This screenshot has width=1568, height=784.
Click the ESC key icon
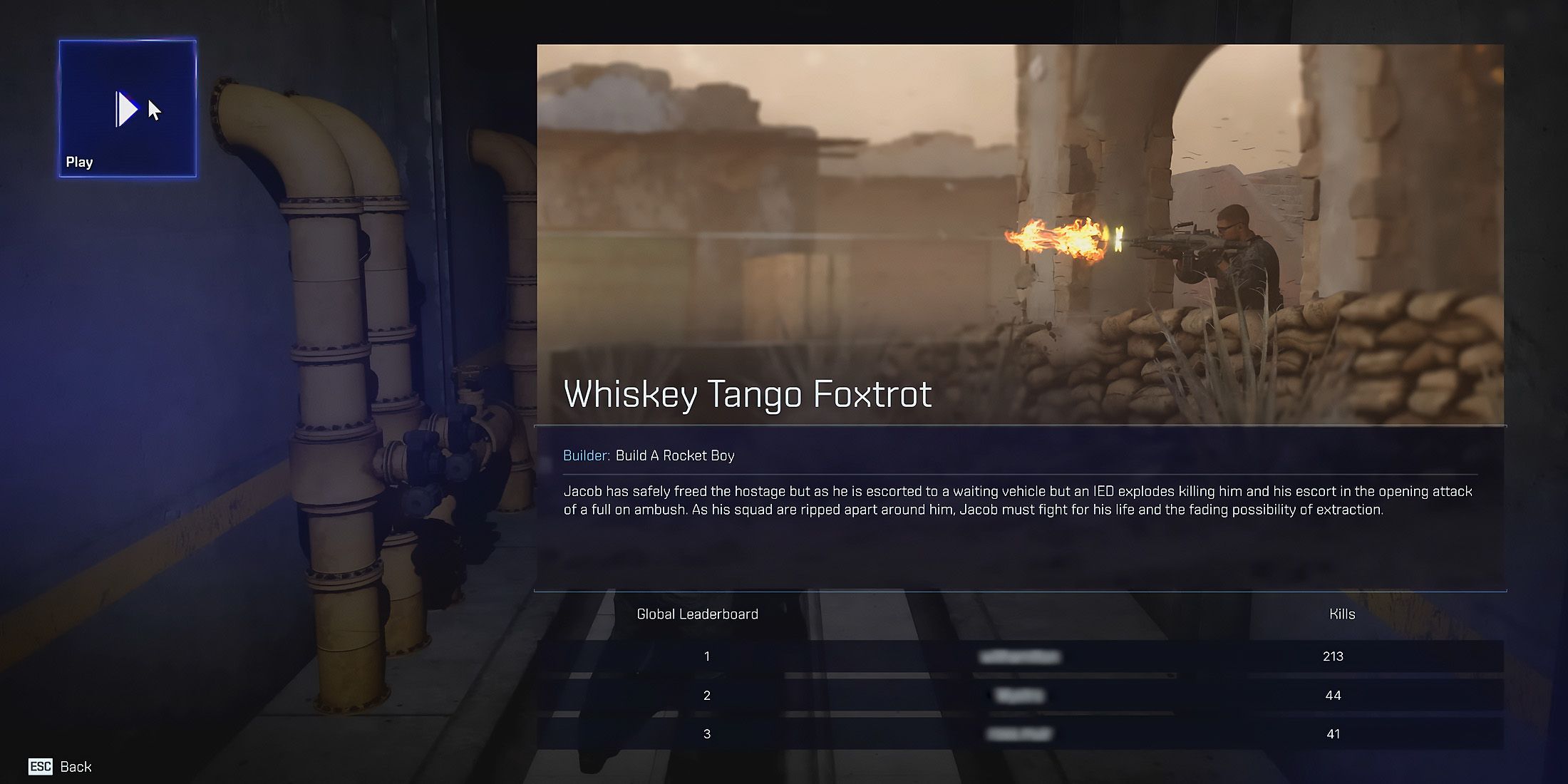41,766
